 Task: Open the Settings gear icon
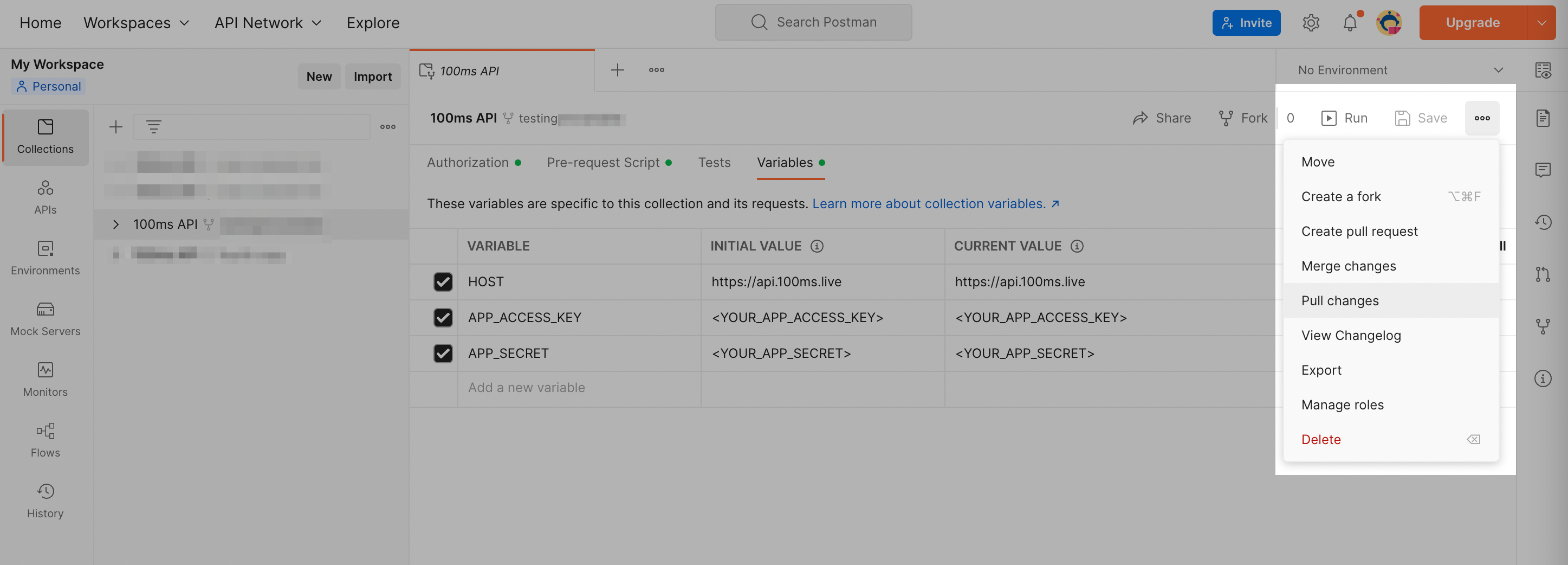1311,23
